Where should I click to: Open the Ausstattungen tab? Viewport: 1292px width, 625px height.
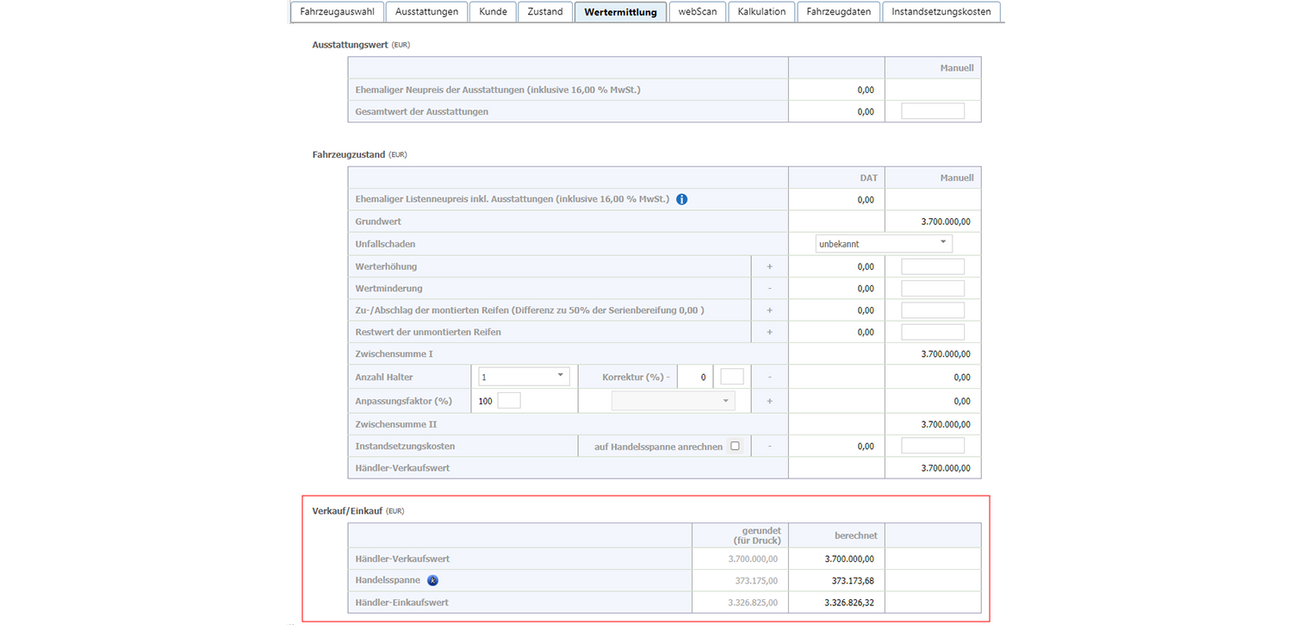coord(427,12)
